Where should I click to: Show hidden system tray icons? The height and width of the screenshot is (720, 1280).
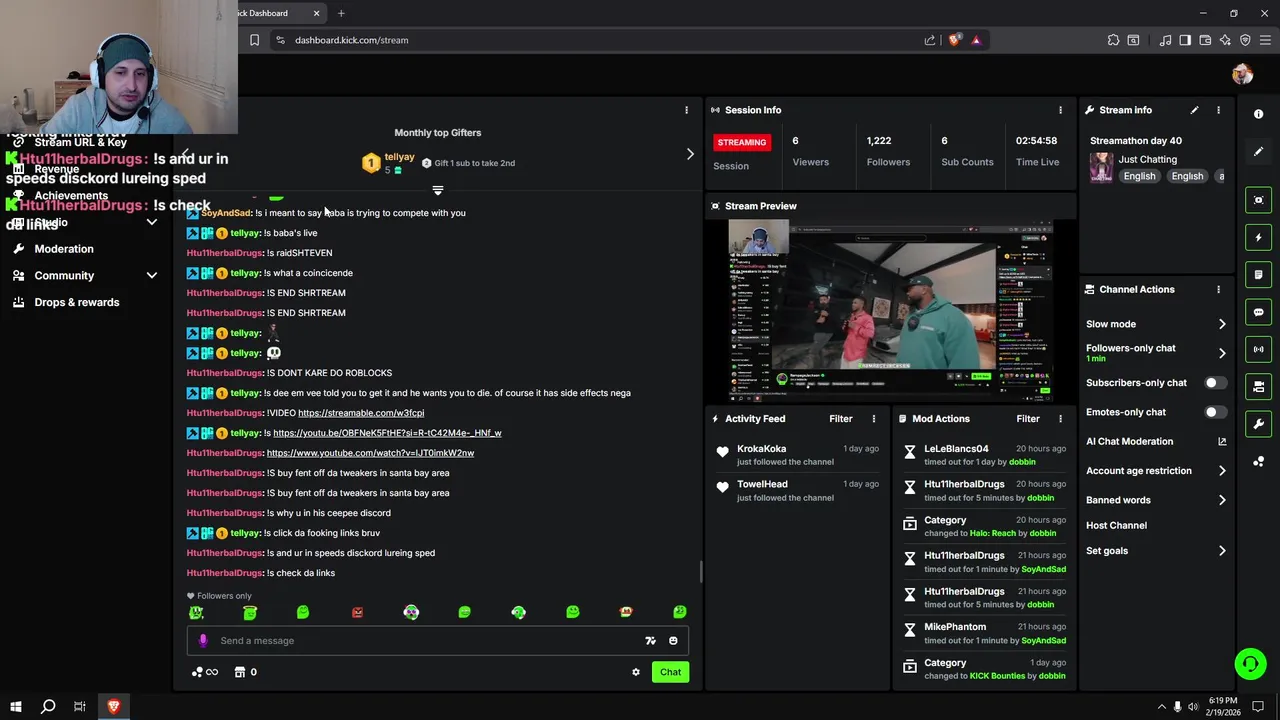coord(1162,707)
